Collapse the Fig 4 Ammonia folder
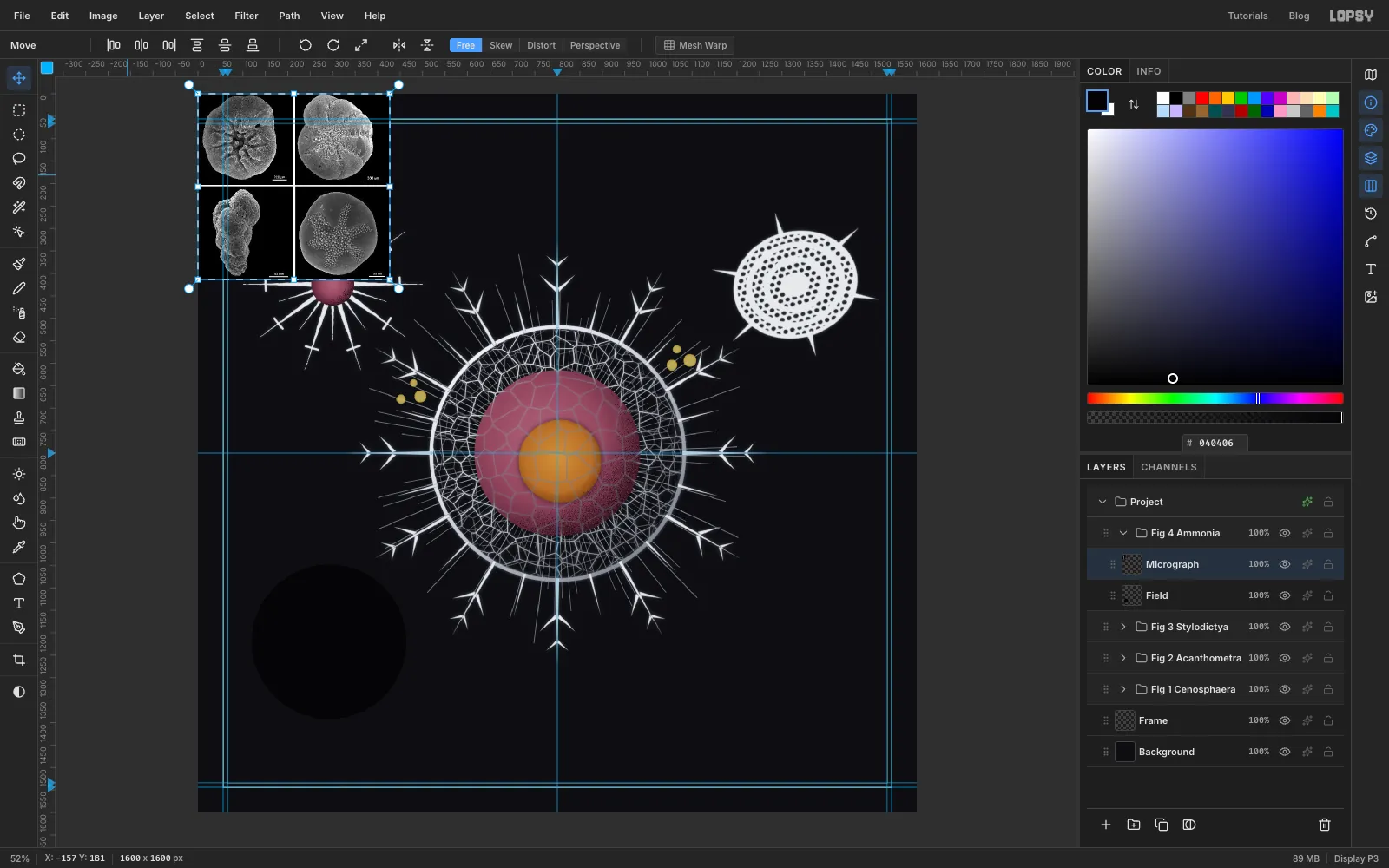 tap(1123, 533)
